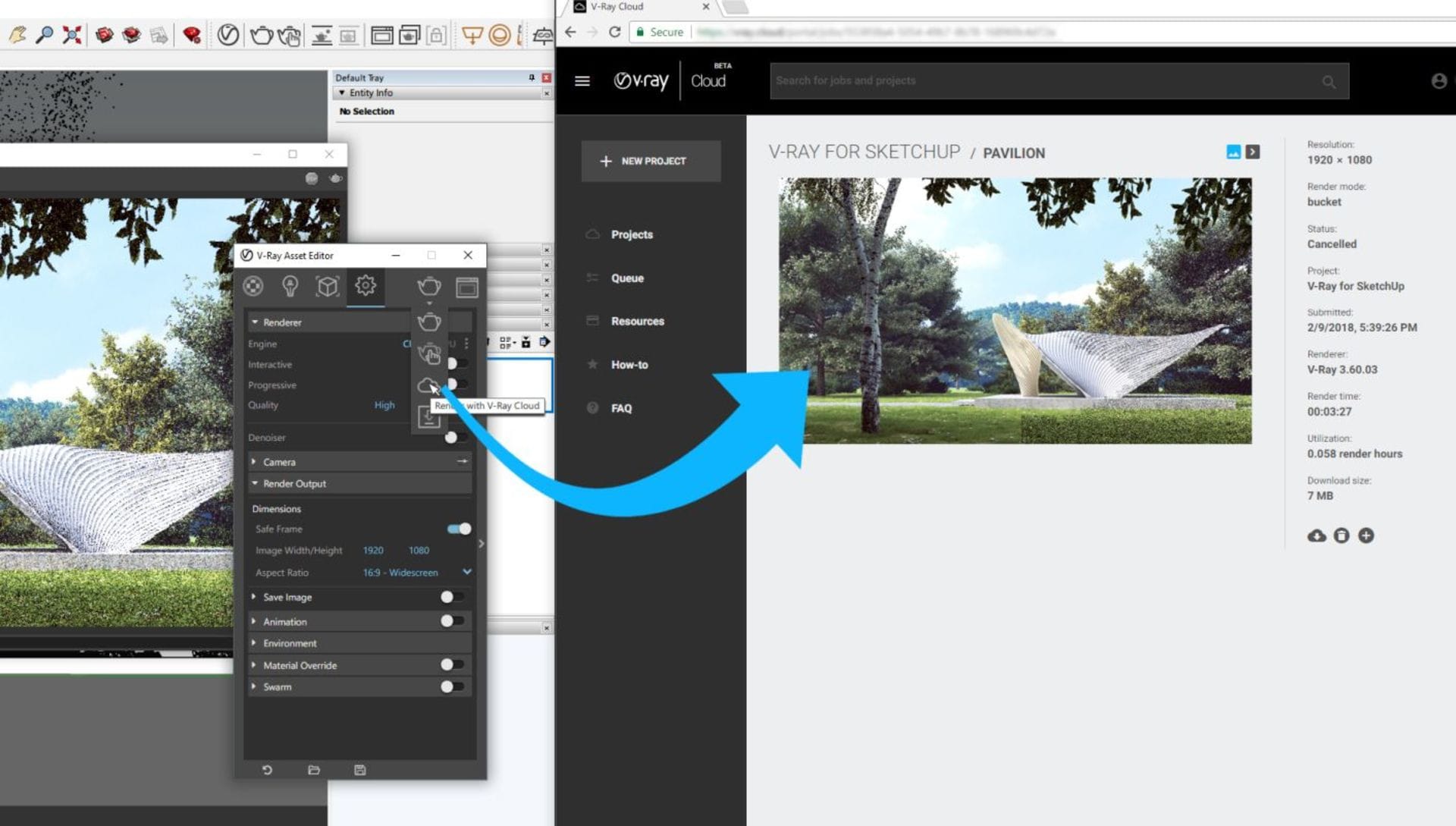The height and width of the screenshot is (826, 1456).
Task: Open Resources in the sidebar
Action: point(637,321)
